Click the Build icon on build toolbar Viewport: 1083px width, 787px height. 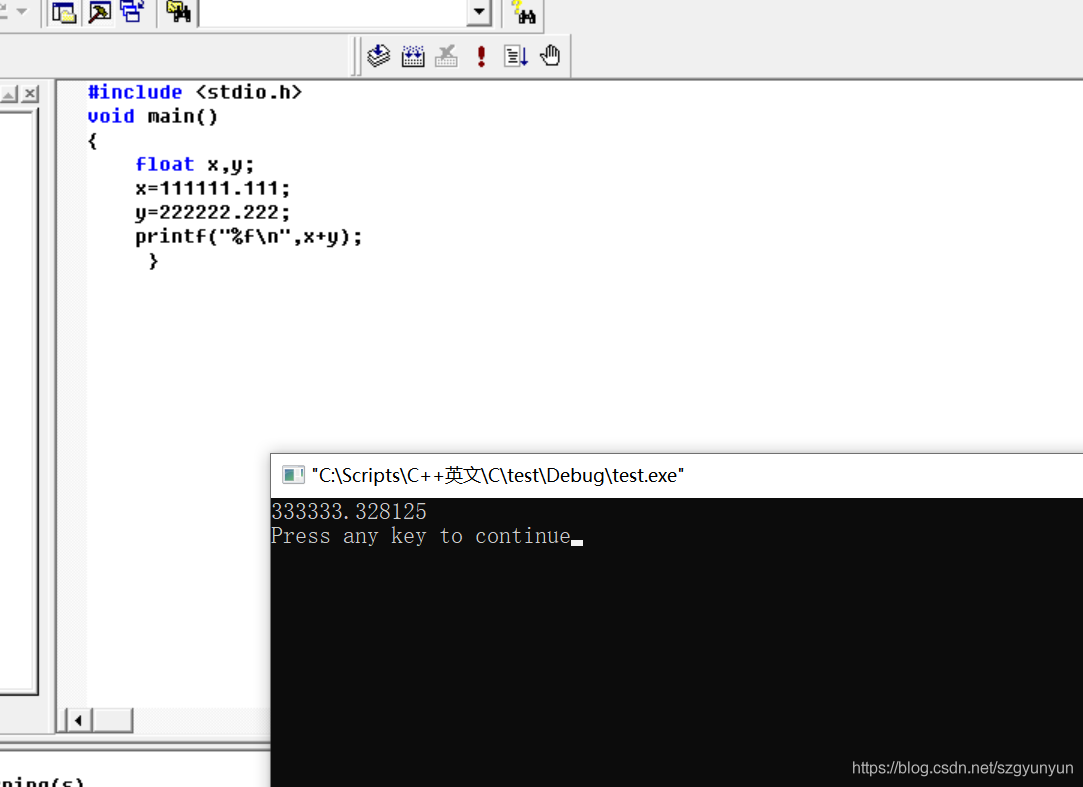click(x=413, y=55)
